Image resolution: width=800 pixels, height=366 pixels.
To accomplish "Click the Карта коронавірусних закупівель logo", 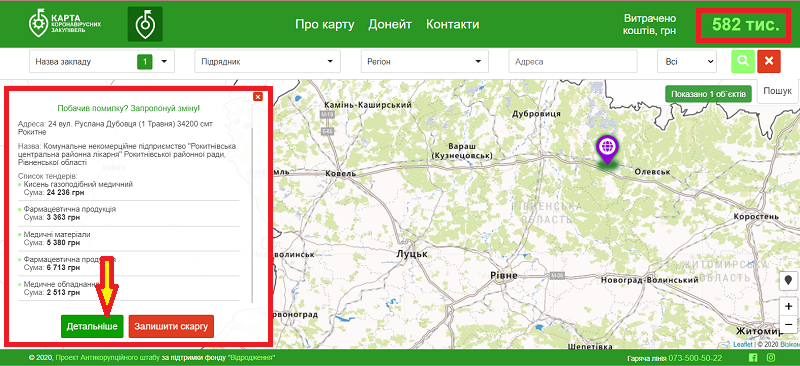I will (64, 23).
